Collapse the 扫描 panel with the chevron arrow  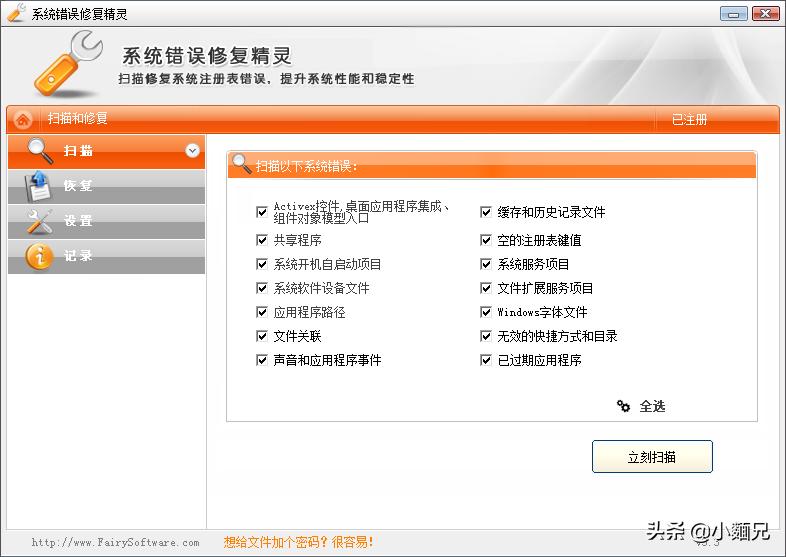[x=192, y=150]
